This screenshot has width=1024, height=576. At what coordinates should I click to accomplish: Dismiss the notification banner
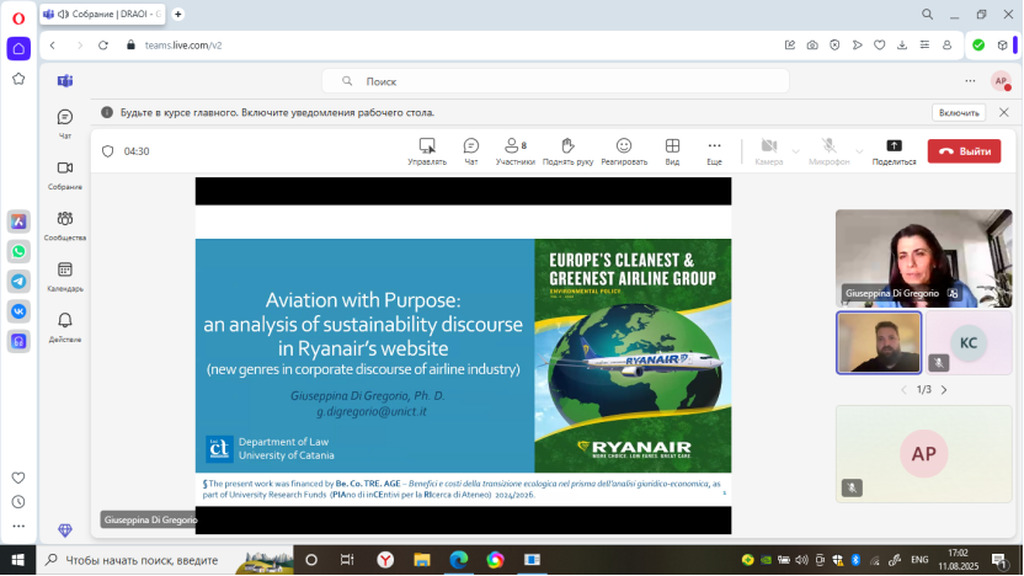(1004, 113)
